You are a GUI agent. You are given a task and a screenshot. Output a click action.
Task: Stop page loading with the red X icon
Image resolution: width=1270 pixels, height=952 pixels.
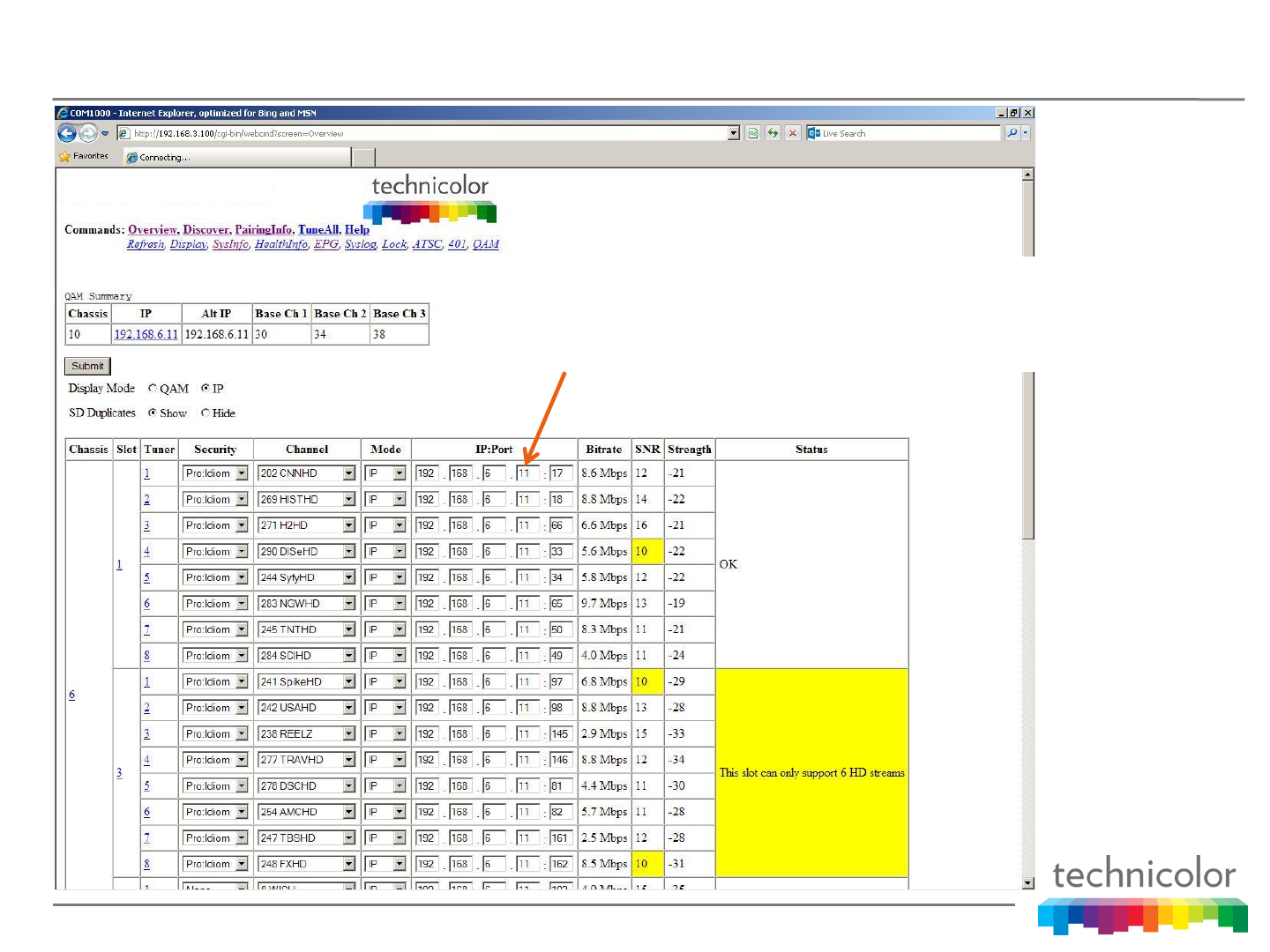pos(793,133)
